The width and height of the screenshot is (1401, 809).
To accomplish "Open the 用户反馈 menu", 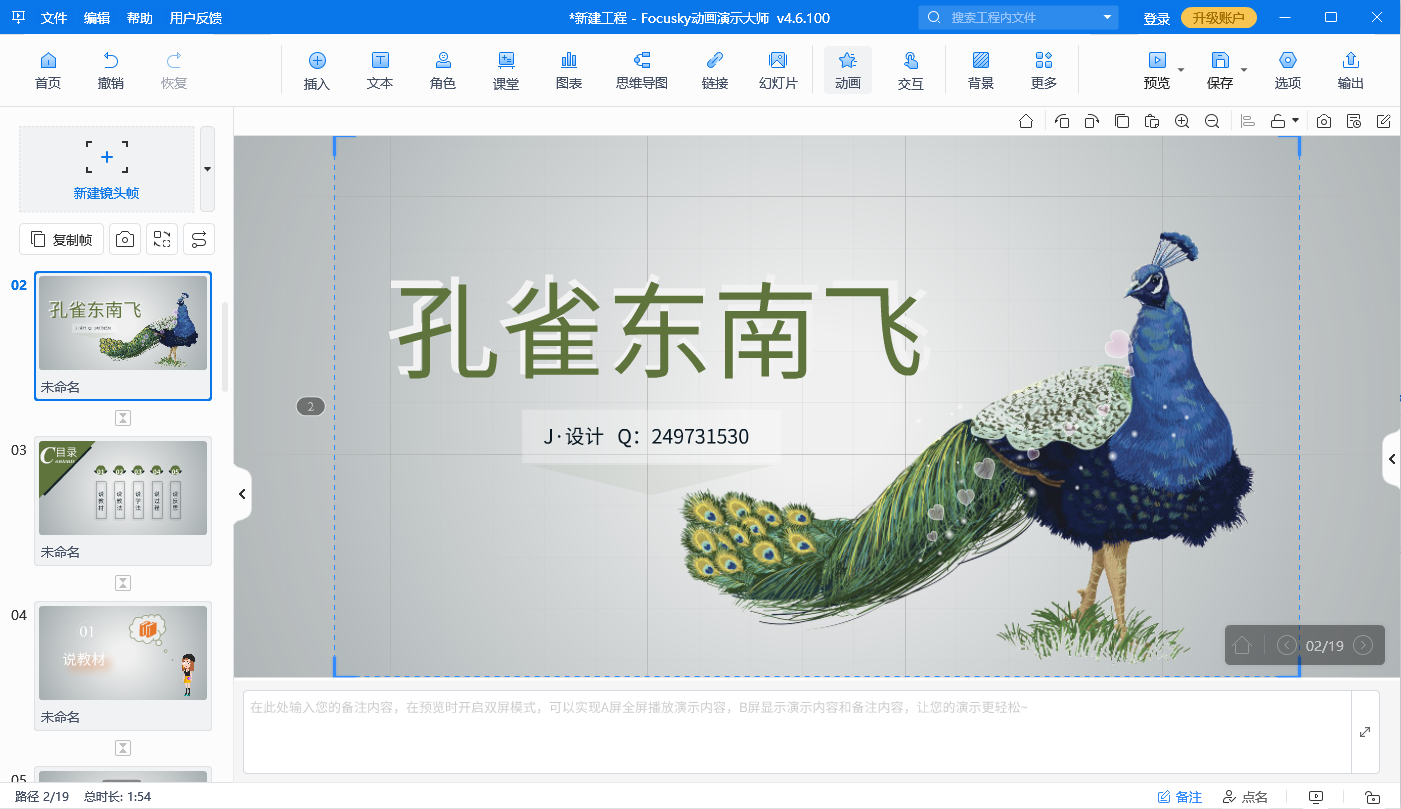I will (x=196, y=18).
